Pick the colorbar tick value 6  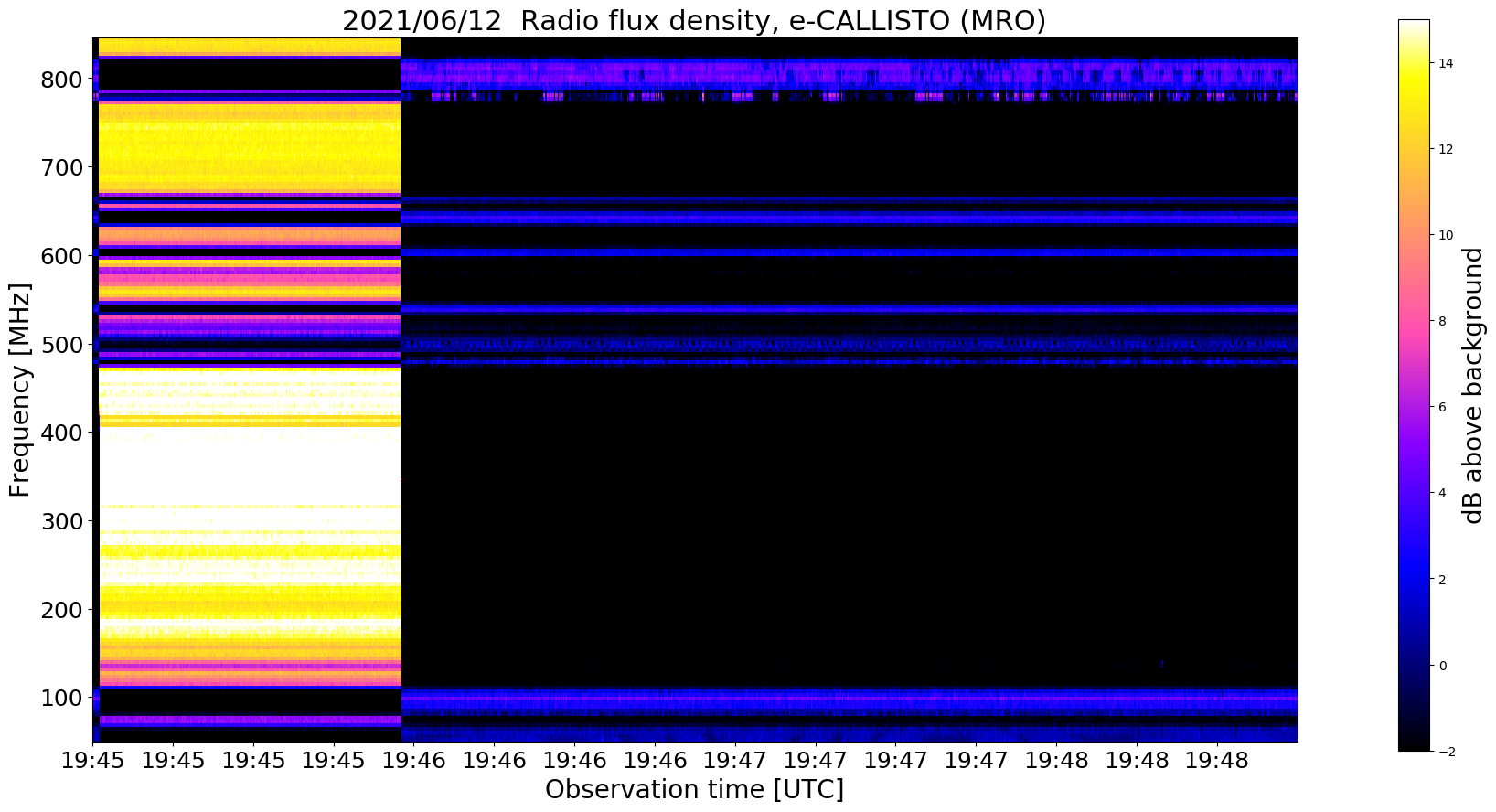pos(1443,407)
